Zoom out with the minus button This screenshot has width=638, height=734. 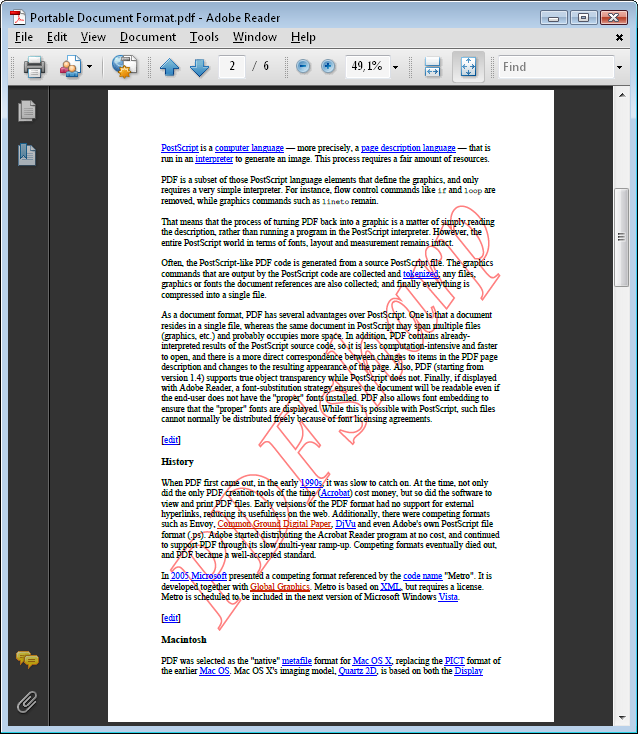pyautogui.click(x=304, y=67)
